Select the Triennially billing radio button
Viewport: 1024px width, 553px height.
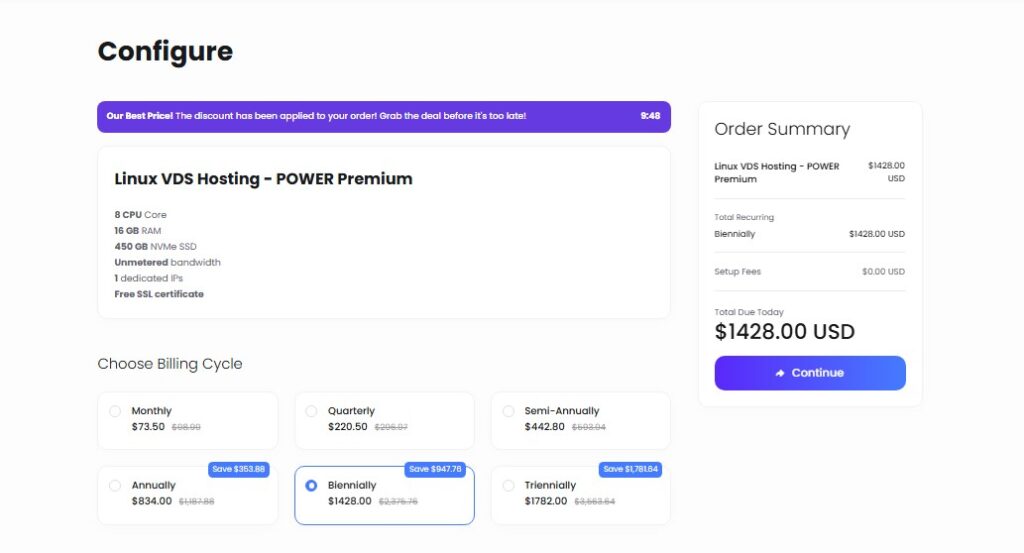tap(508, 485)
